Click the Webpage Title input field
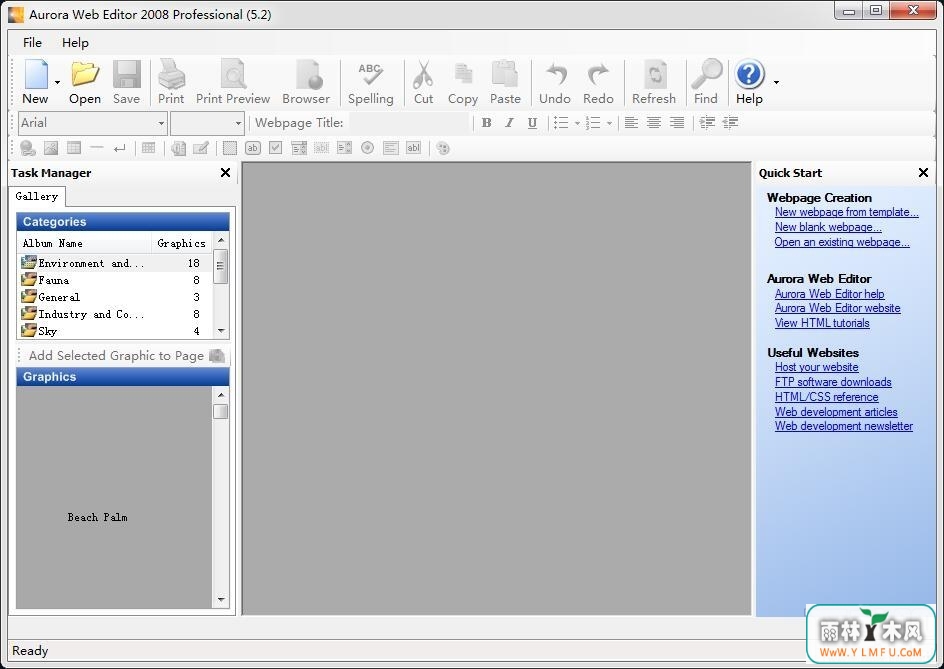 409,123
